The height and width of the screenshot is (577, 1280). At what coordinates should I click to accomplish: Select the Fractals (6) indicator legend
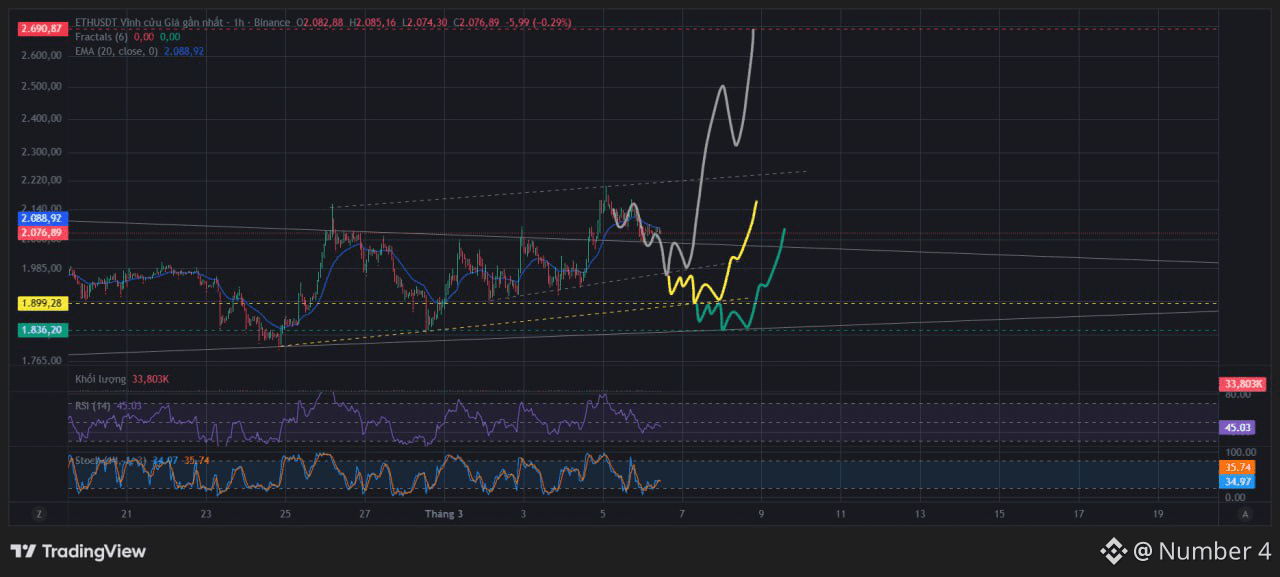click(x=103, y=36)
